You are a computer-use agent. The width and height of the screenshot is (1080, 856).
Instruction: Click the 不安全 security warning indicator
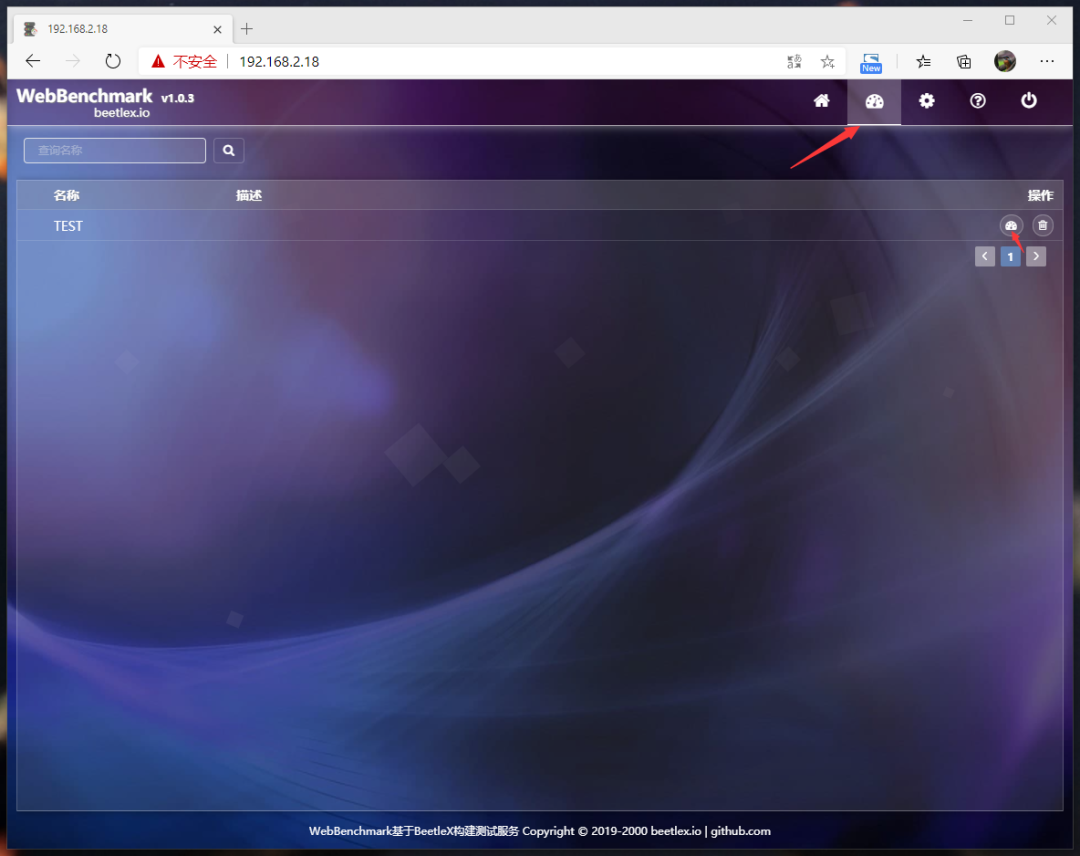pyautogui.click(x=184, y=62)
